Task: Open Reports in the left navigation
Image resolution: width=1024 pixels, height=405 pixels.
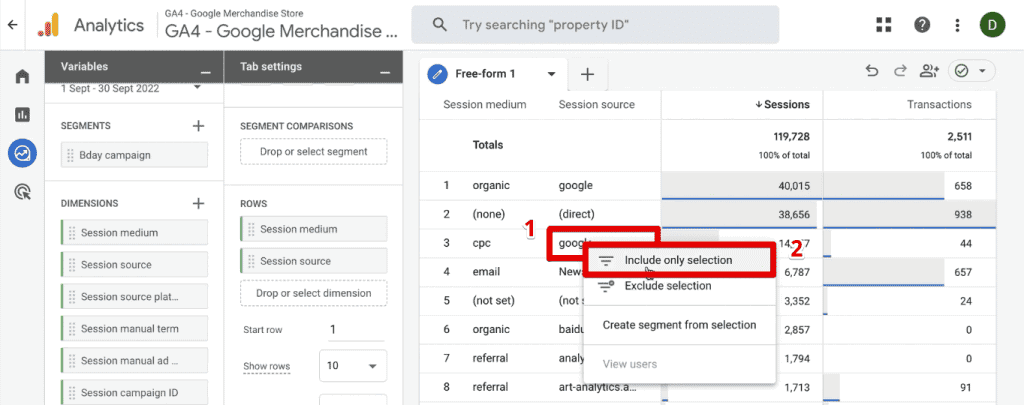Action: coord(22,115)
